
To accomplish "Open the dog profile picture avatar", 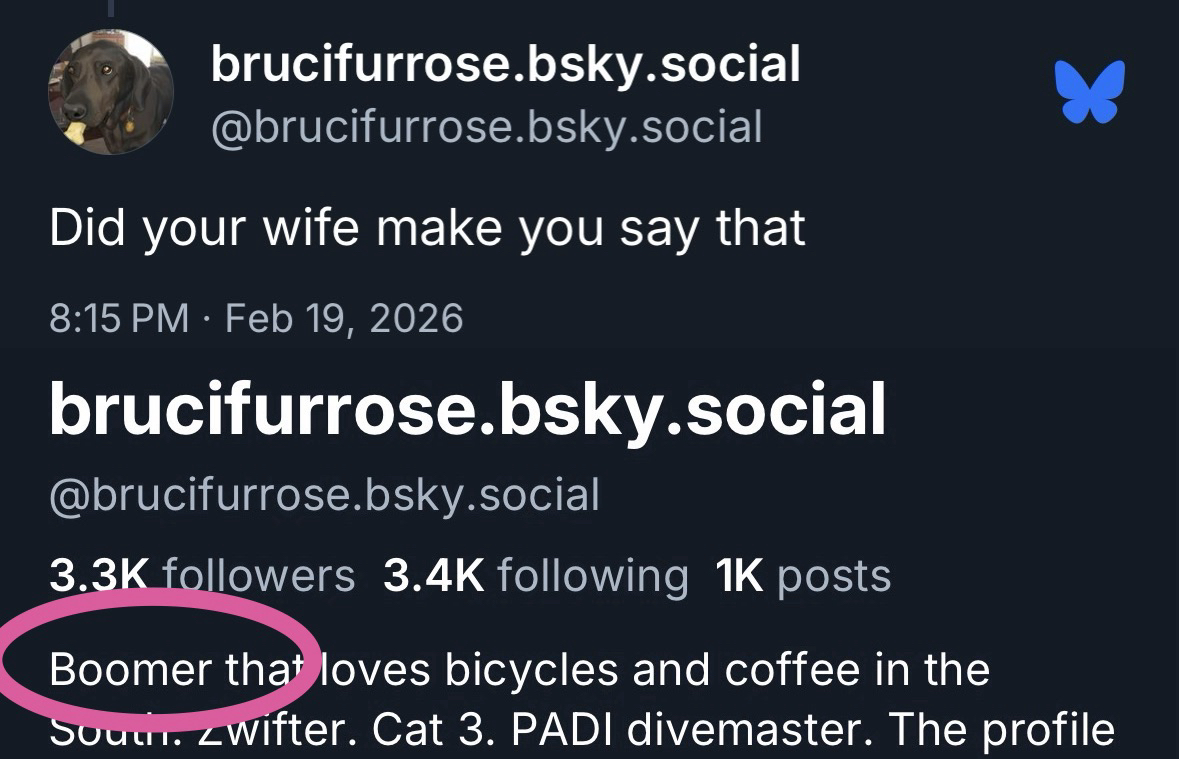I will tap(110, 91).
